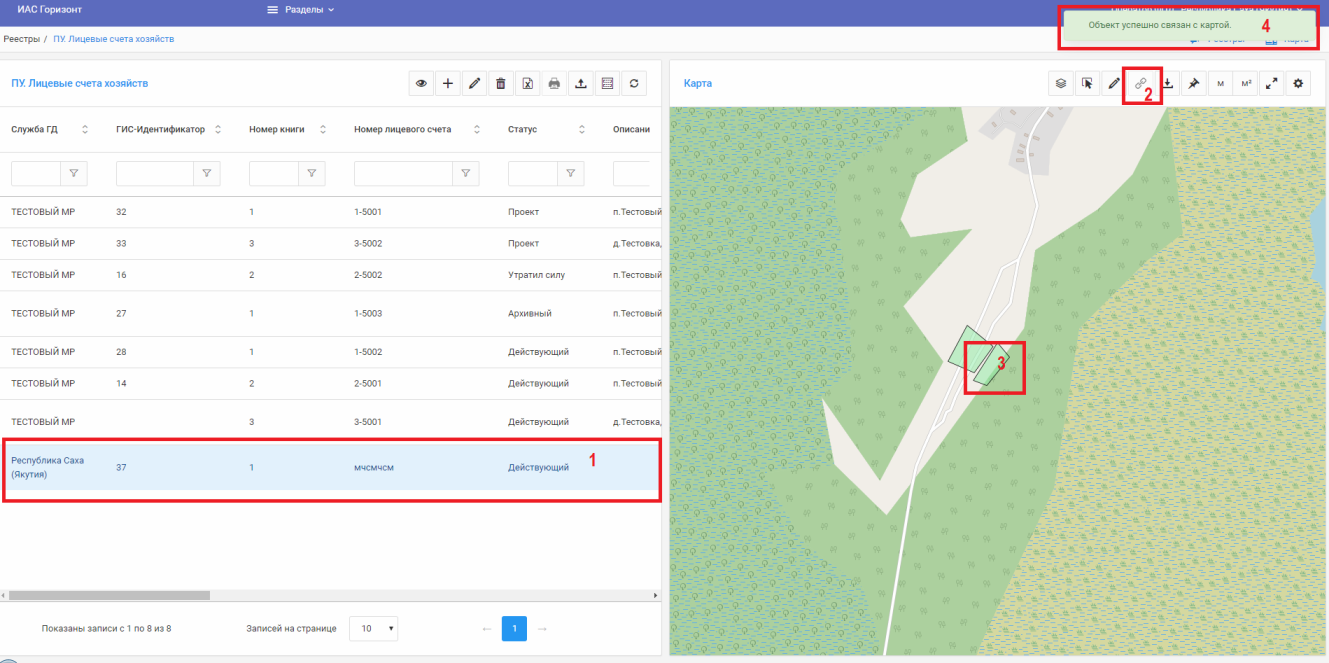
Task: Click the eye view record icon
Action: (421, 84)
